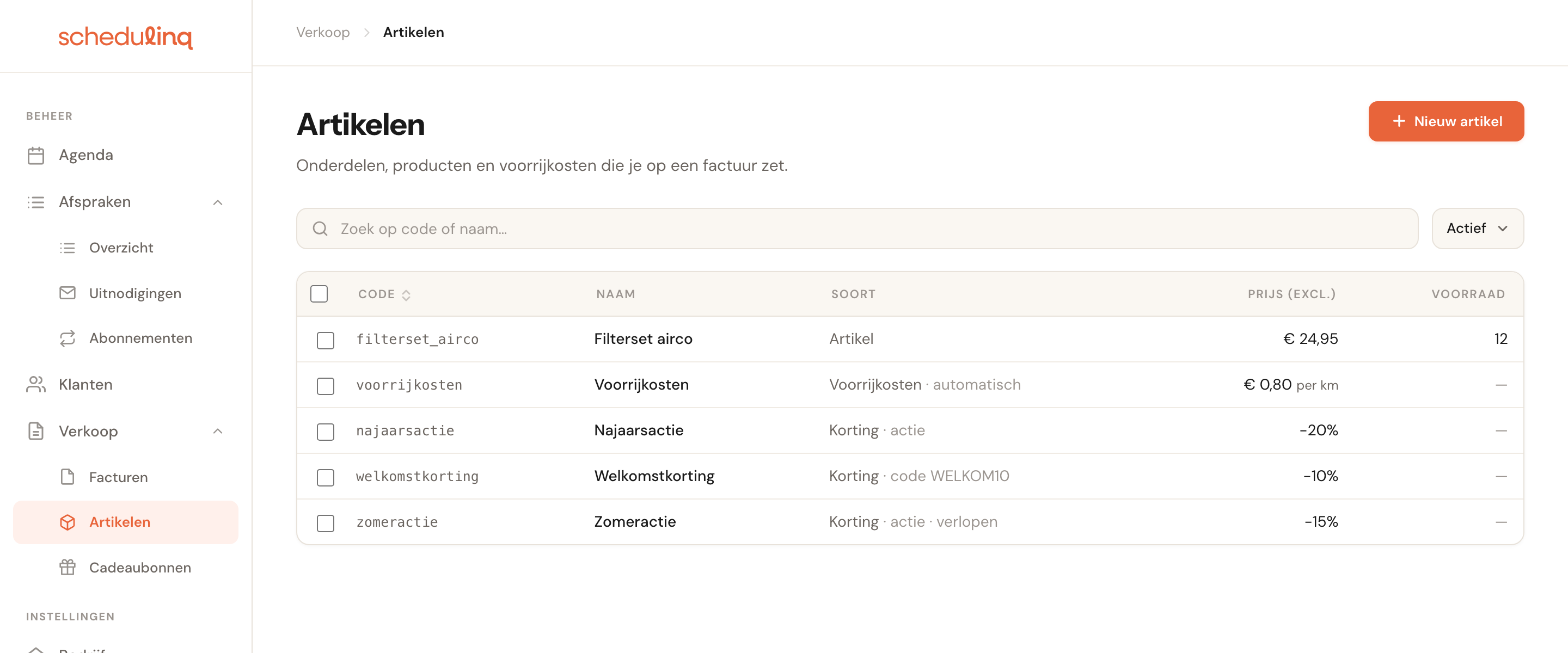Click the VOORRAAD column header

pos(1468,294)
